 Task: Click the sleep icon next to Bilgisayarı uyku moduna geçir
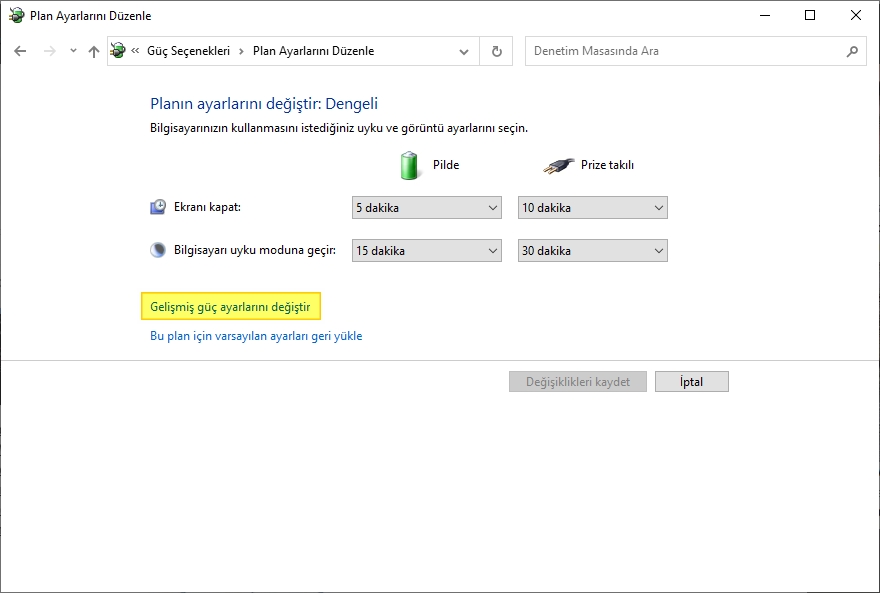pos(158,249)
